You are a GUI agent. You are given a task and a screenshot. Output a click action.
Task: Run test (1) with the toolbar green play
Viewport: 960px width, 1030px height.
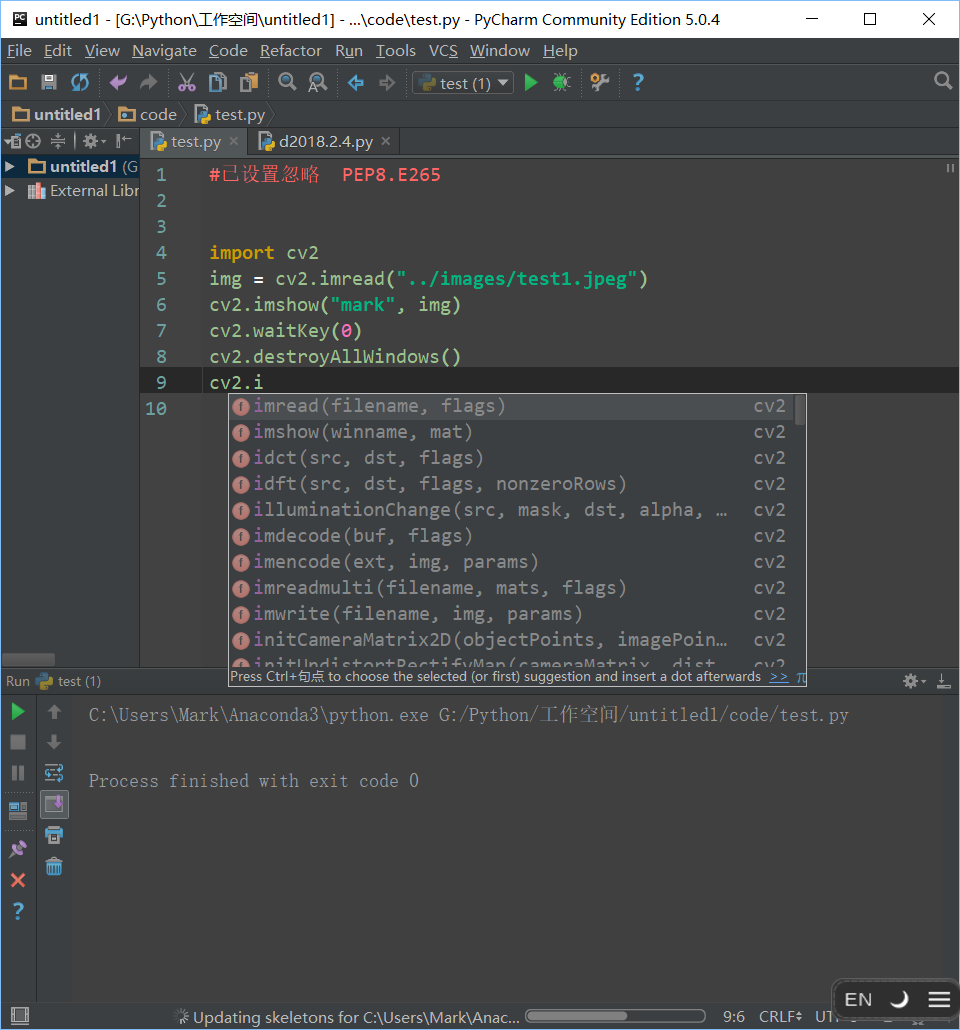tap(531, 83)
